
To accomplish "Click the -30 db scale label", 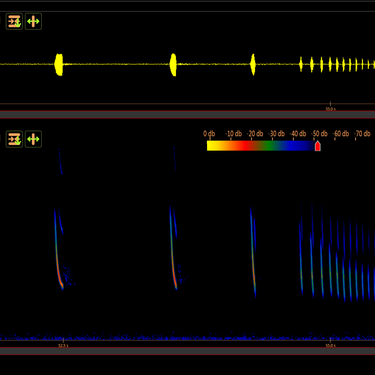I will coord(277,134).
